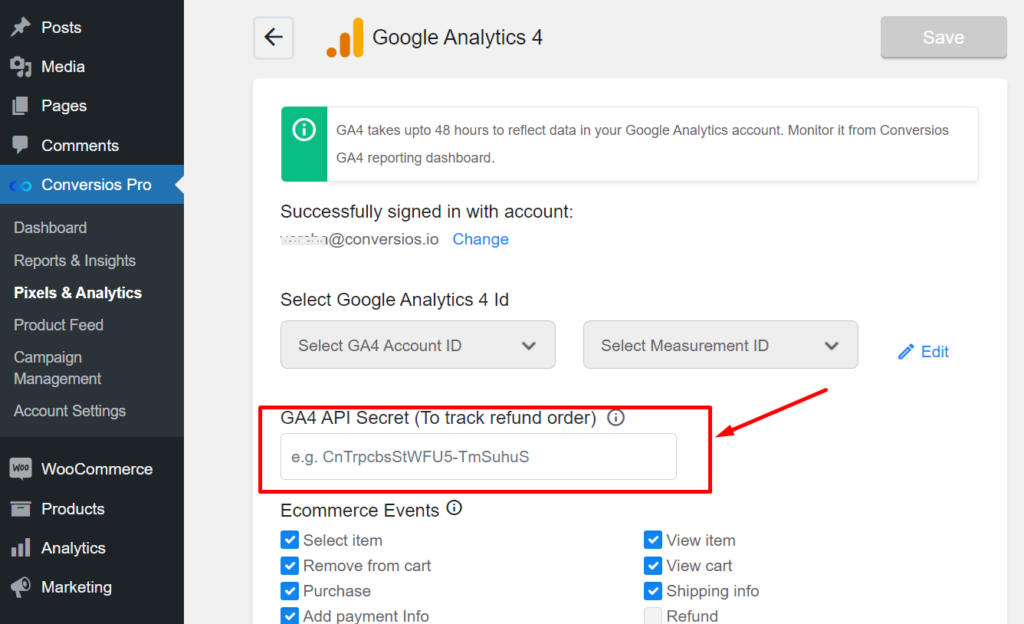
Task: Go to Conversios Dashboard submenu
Action: click(50, 228)
